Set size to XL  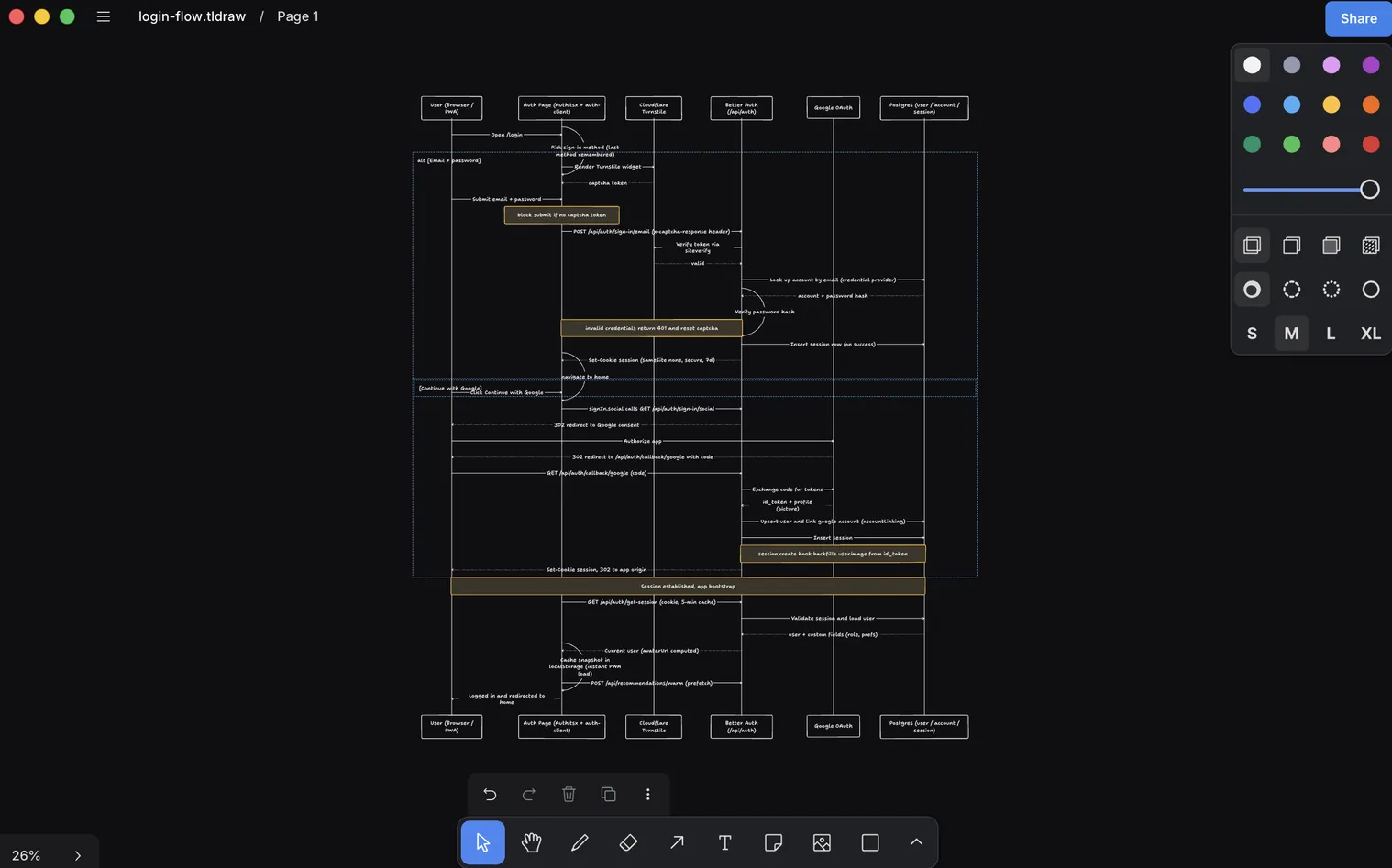coord(1371,334)
